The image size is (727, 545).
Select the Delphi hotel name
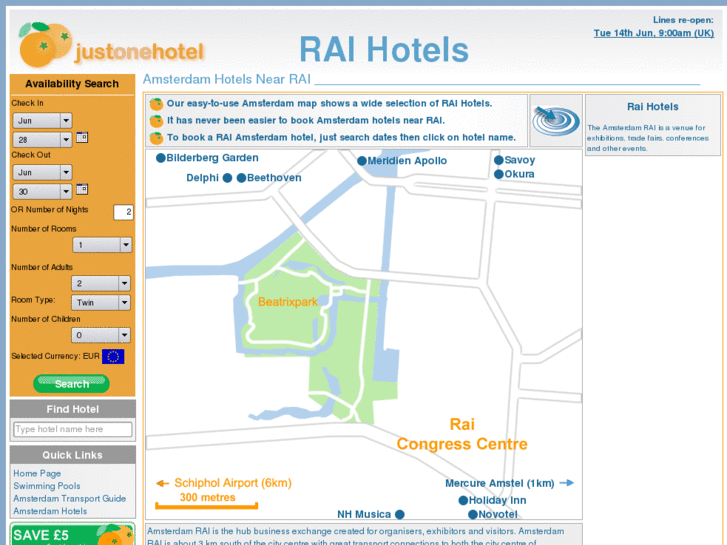(202, 178)
